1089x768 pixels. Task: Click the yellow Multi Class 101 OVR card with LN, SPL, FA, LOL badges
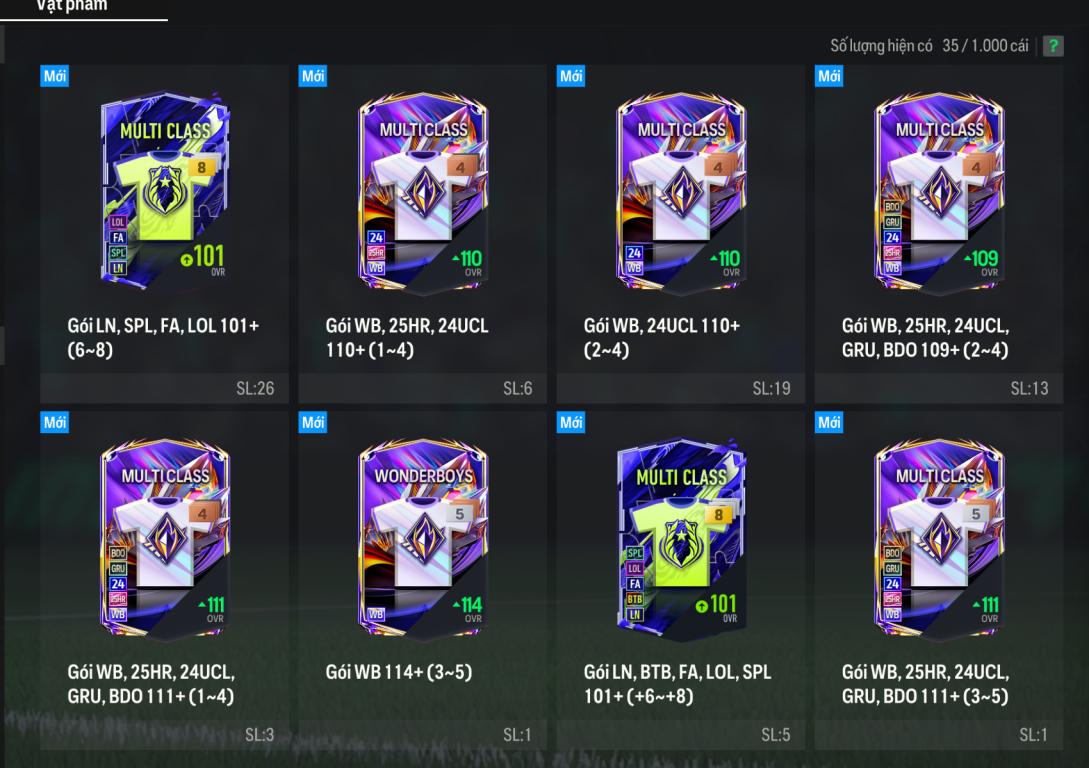point(165,190)
